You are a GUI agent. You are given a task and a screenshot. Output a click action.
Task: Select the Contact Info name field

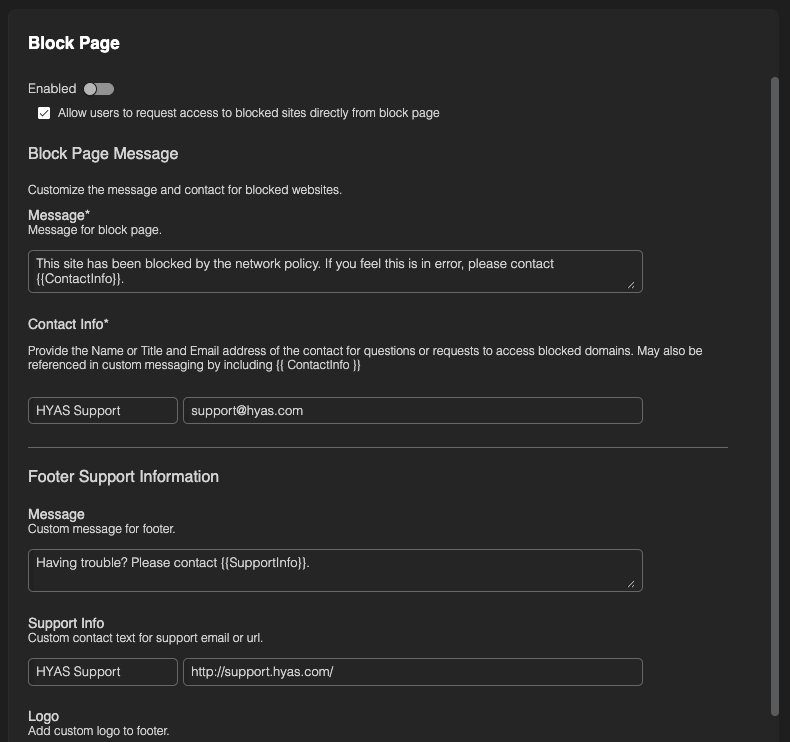tap(103, 410)
